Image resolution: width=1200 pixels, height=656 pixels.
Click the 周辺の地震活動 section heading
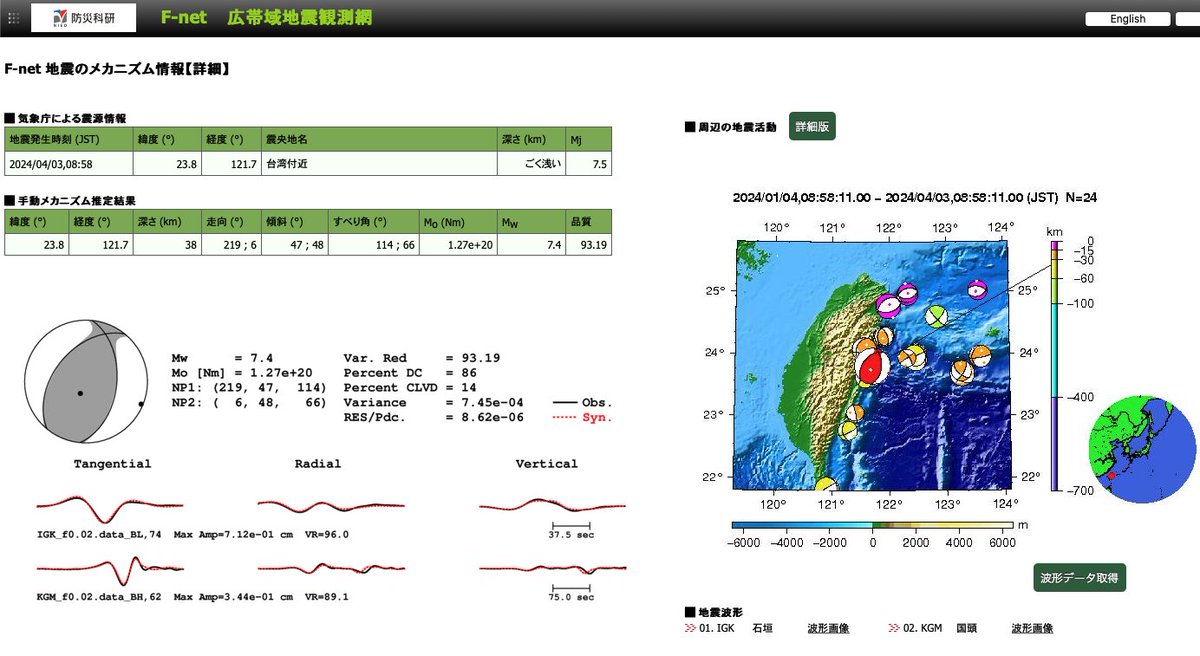(730, 127)
